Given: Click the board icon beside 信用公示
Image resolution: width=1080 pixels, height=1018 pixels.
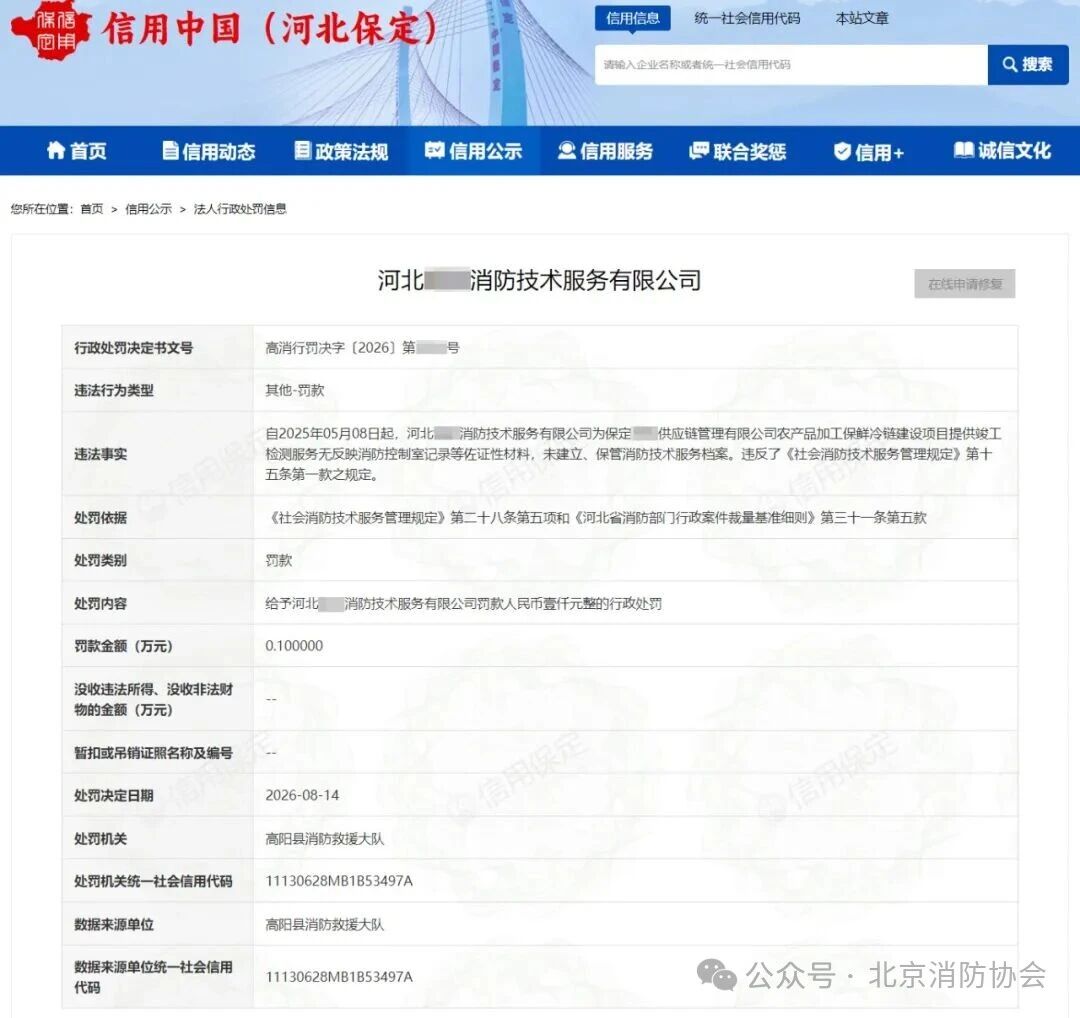Looking at the screenshot, I should click(x=435, y=150).
